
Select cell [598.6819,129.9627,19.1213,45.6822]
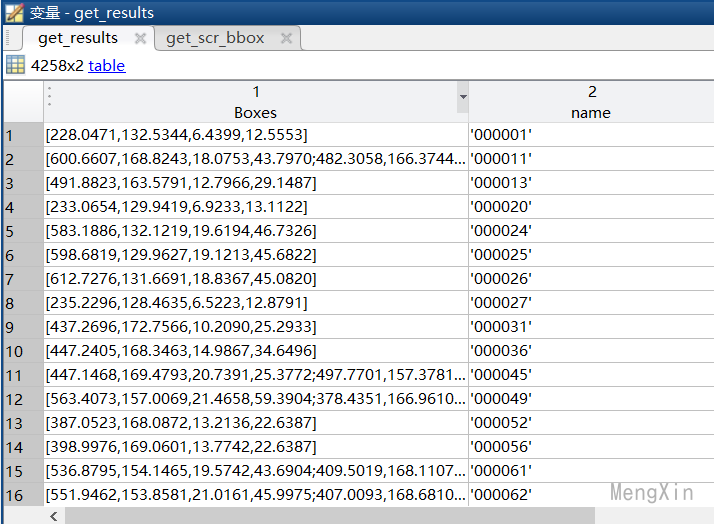[256, 255]
